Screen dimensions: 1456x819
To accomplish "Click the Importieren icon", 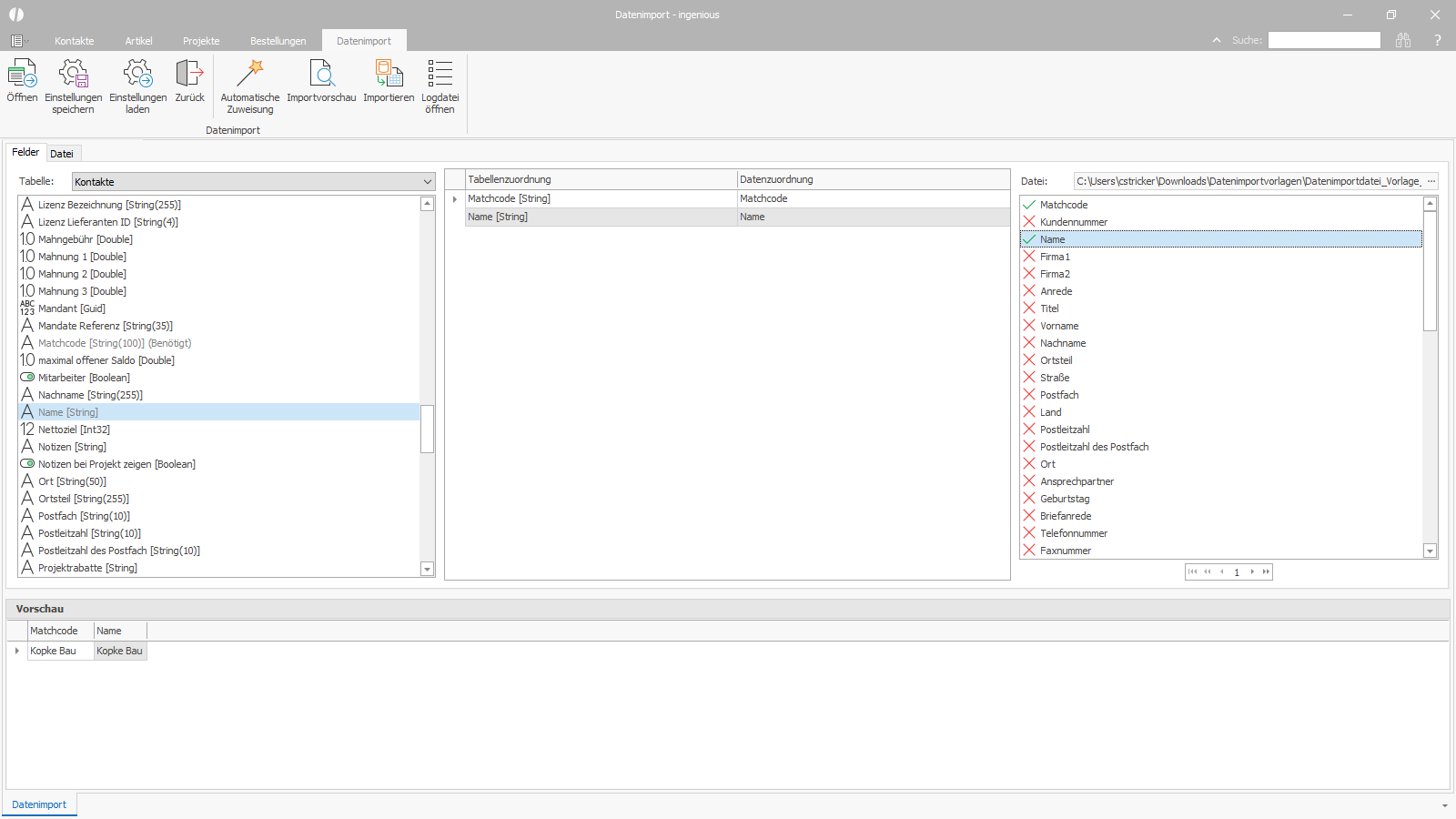I will (389, 75).
